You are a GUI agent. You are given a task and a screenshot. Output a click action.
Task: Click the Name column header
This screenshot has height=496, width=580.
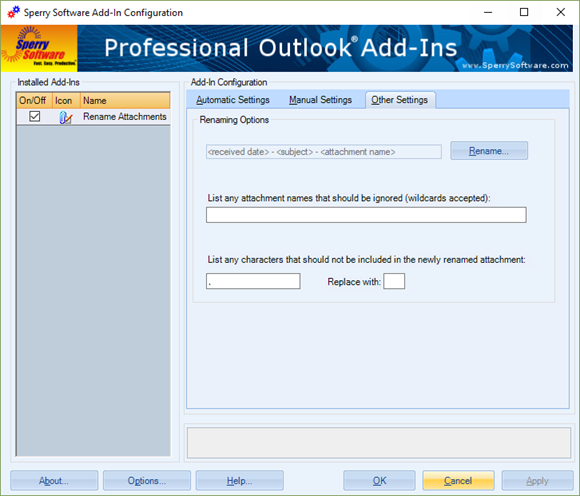click(x=125, y=101)
